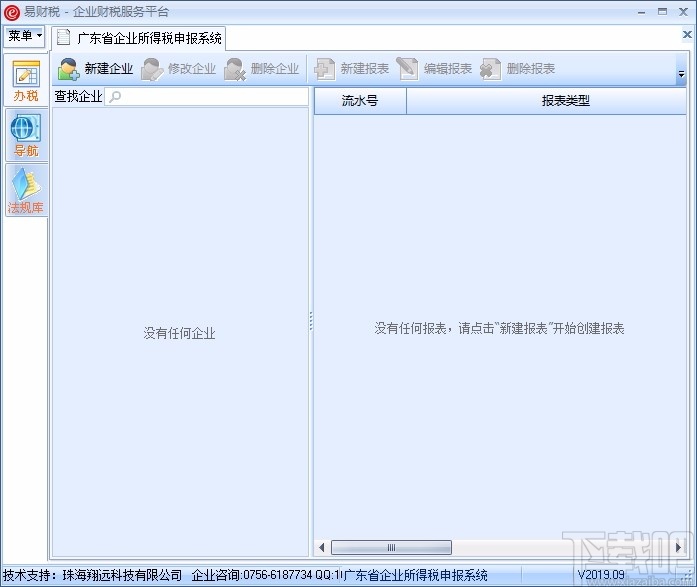Close the 易财税 window
Viewport: 697px width, 587px height.
click(684, 12)
